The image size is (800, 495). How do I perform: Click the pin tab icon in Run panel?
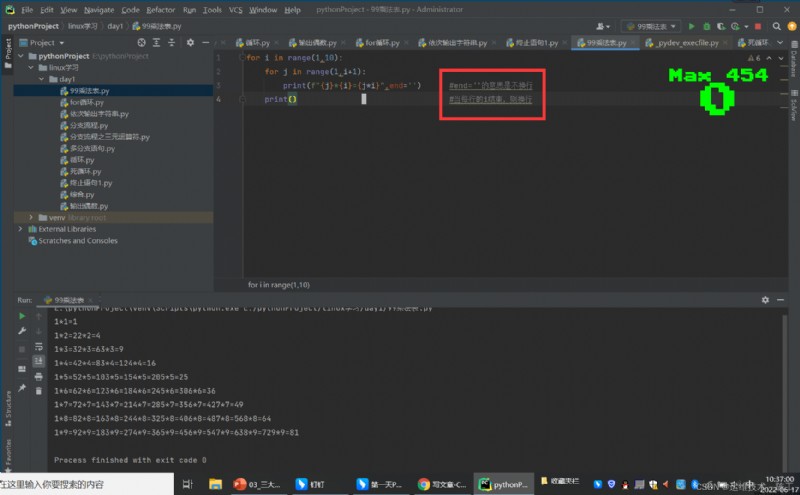click(x=21, y=388)
